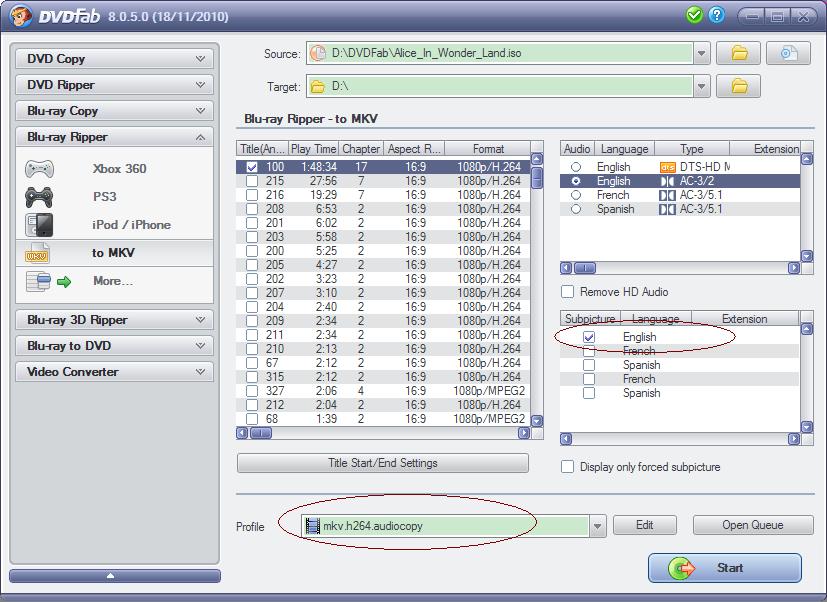Click Start button
Image resolution: width=827 pixels, height=602 pixels.
pyautogui.click(x=725, y=568)
